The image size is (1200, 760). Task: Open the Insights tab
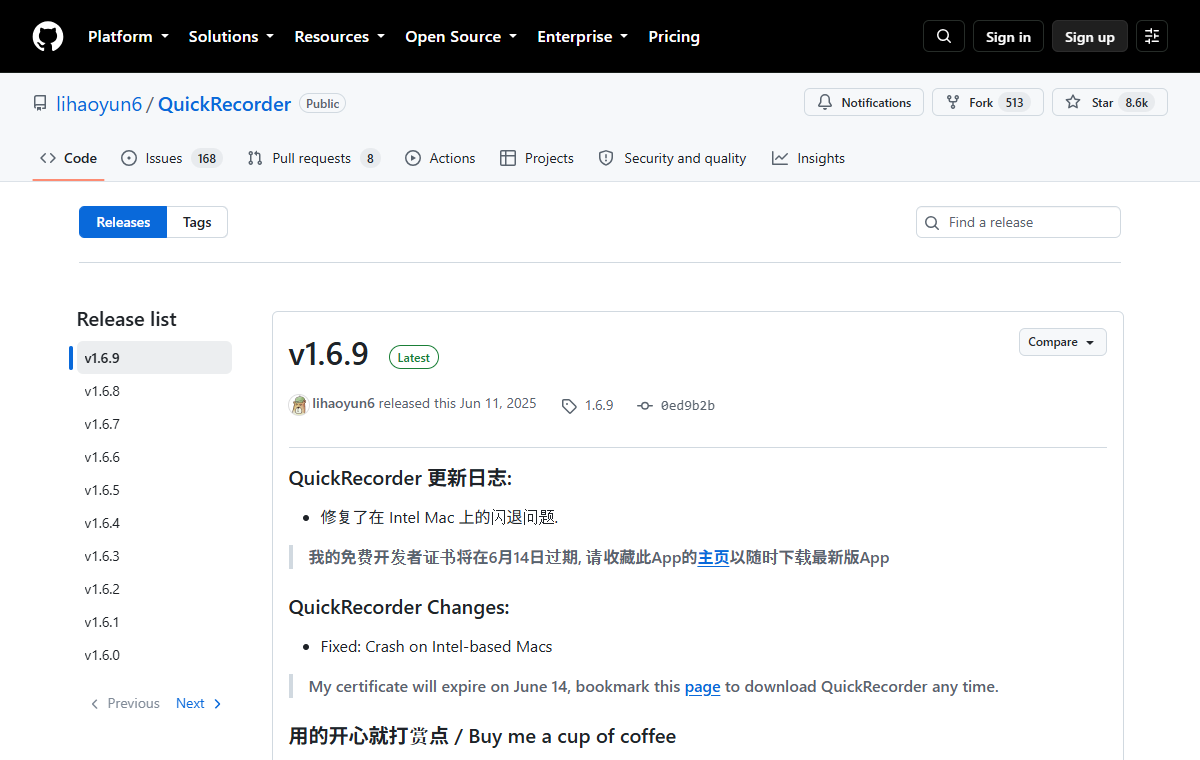click(808, 158)
